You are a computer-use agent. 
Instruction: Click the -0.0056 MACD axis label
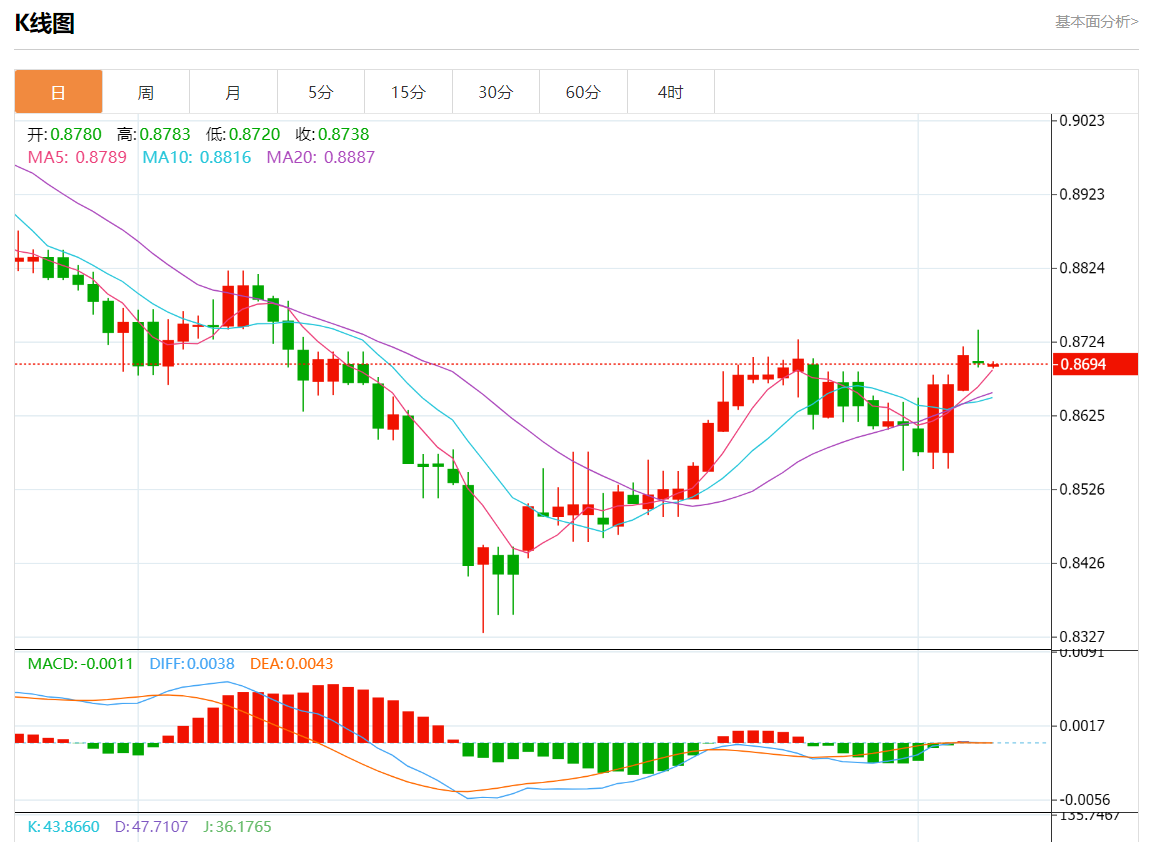click(1082, 800)
